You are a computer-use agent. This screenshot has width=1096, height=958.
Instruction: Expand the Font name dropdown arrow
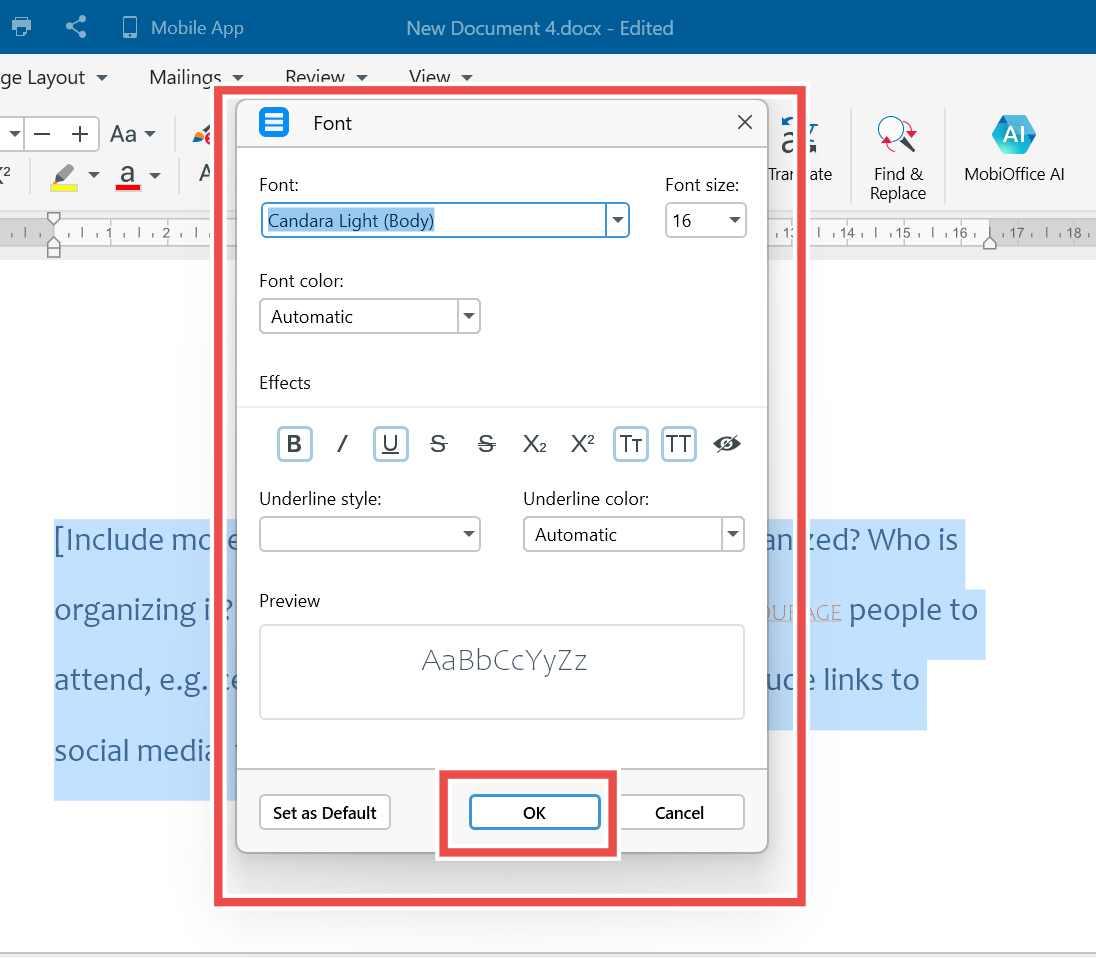point(618,220)
